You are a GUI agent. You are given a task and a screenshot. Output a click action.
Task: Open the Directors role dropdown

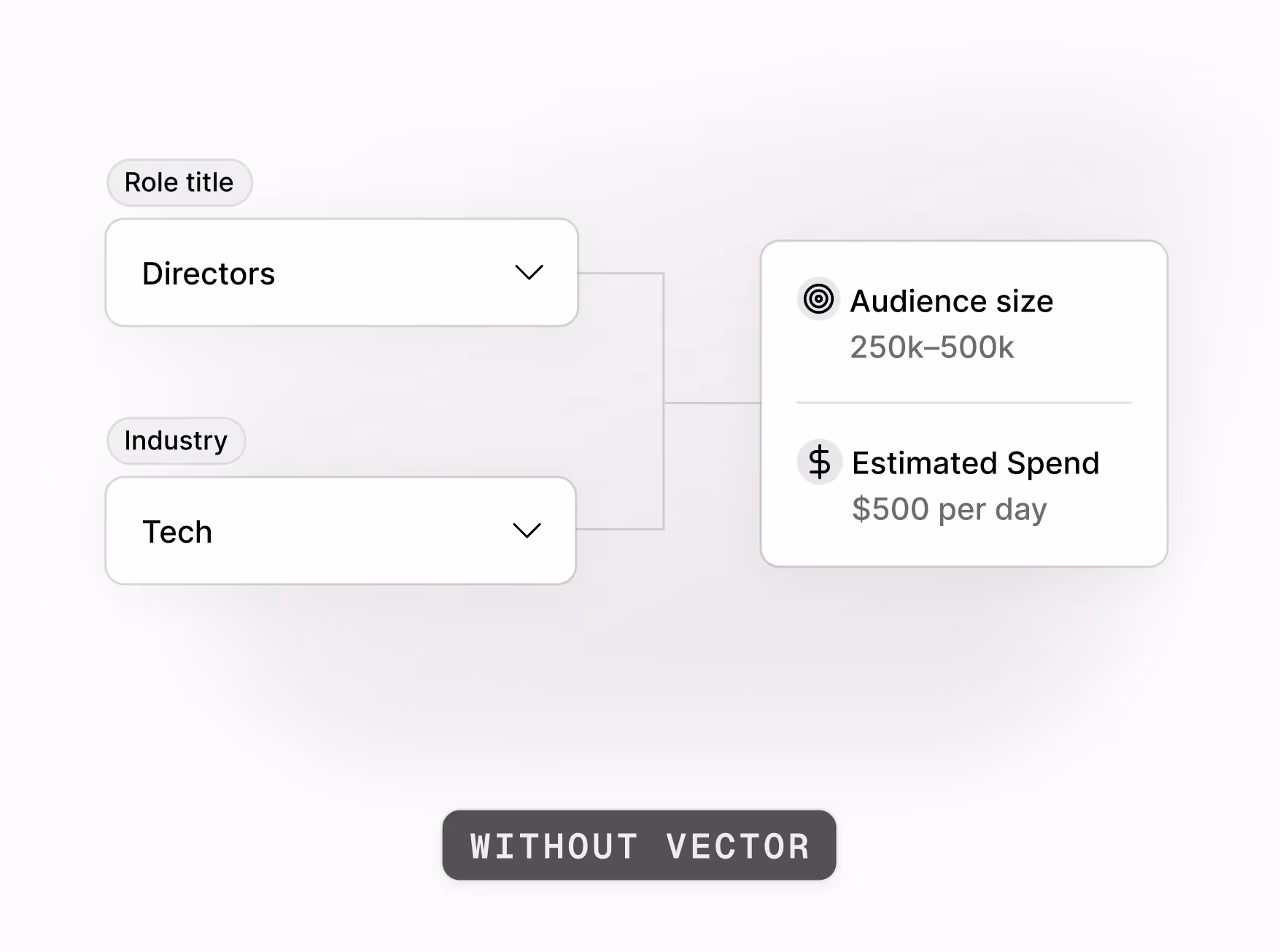click(x=342, y=273)
